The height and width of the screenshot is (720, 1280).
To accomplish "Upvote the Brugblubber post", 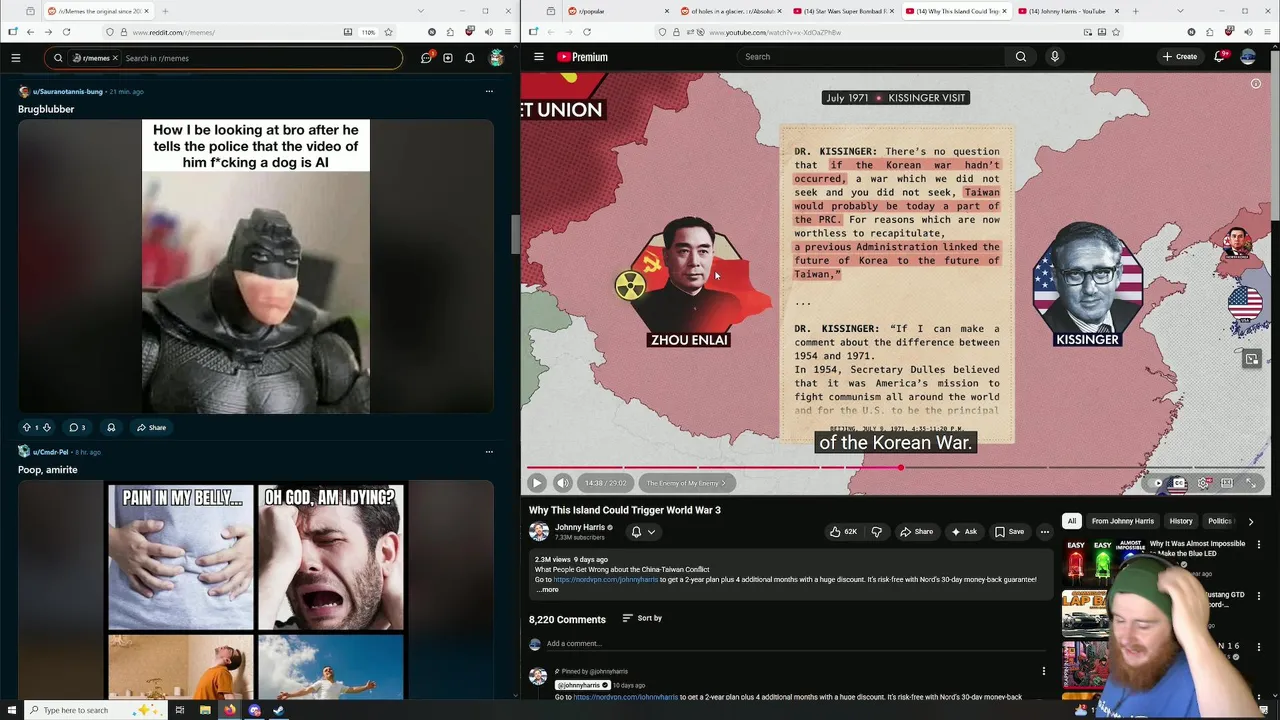I will point(27,427).
